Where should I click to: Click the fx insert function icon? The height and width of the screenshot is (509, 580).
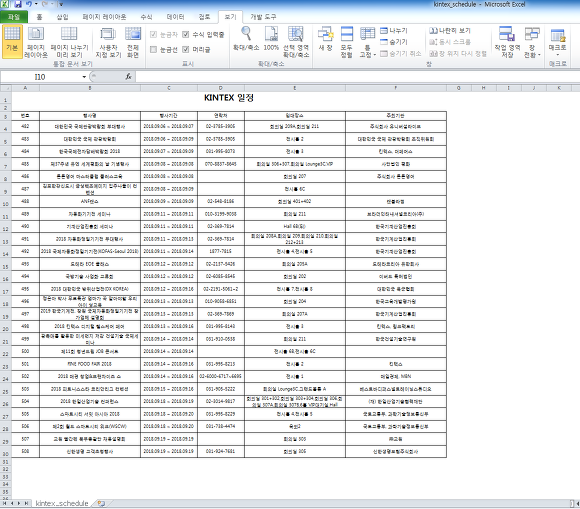click(x=128, y=77)
